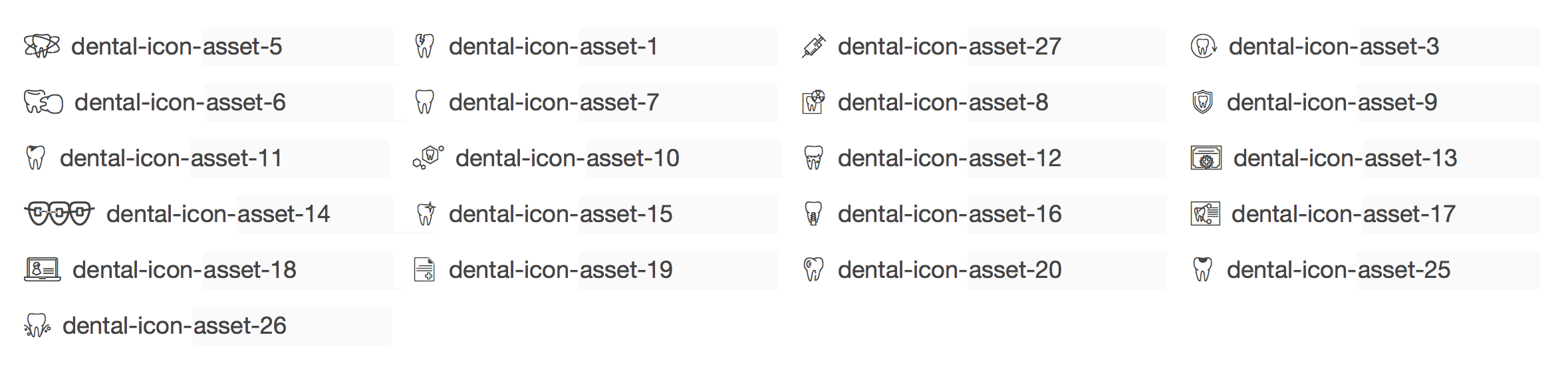Image resolution: width=1568 pixels, height=371 pixels.
Task: Select the medical document icon for asset-19
Action: (424, 270)
